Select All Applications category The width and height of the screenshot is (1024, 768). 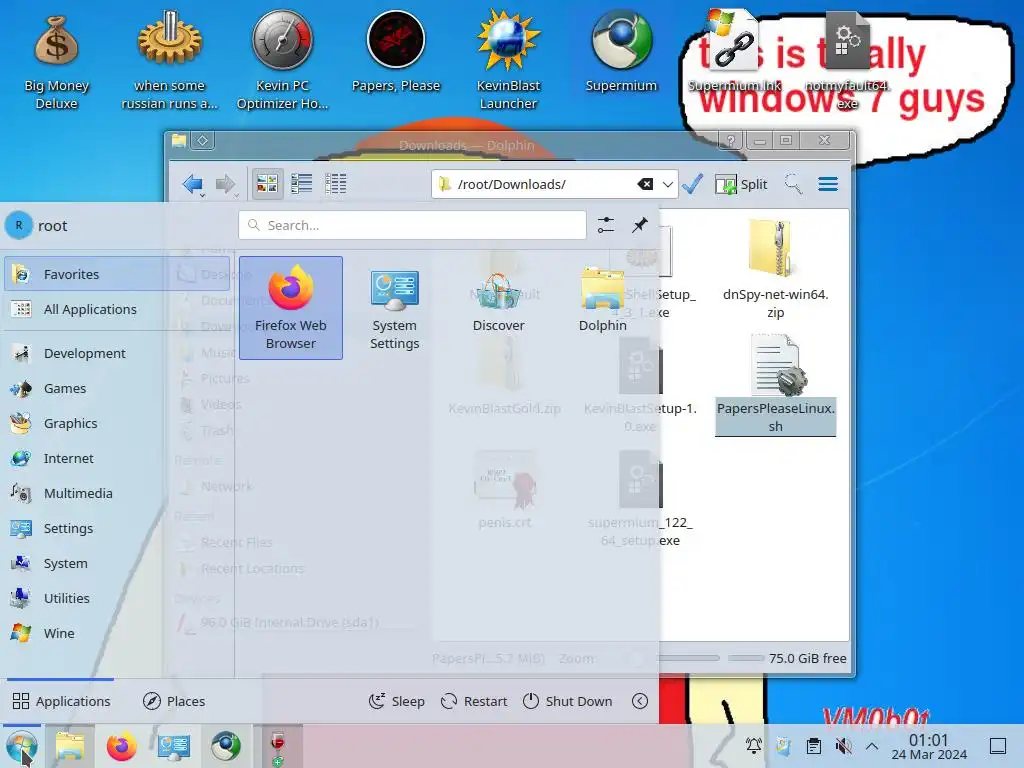tap(117, 310)
